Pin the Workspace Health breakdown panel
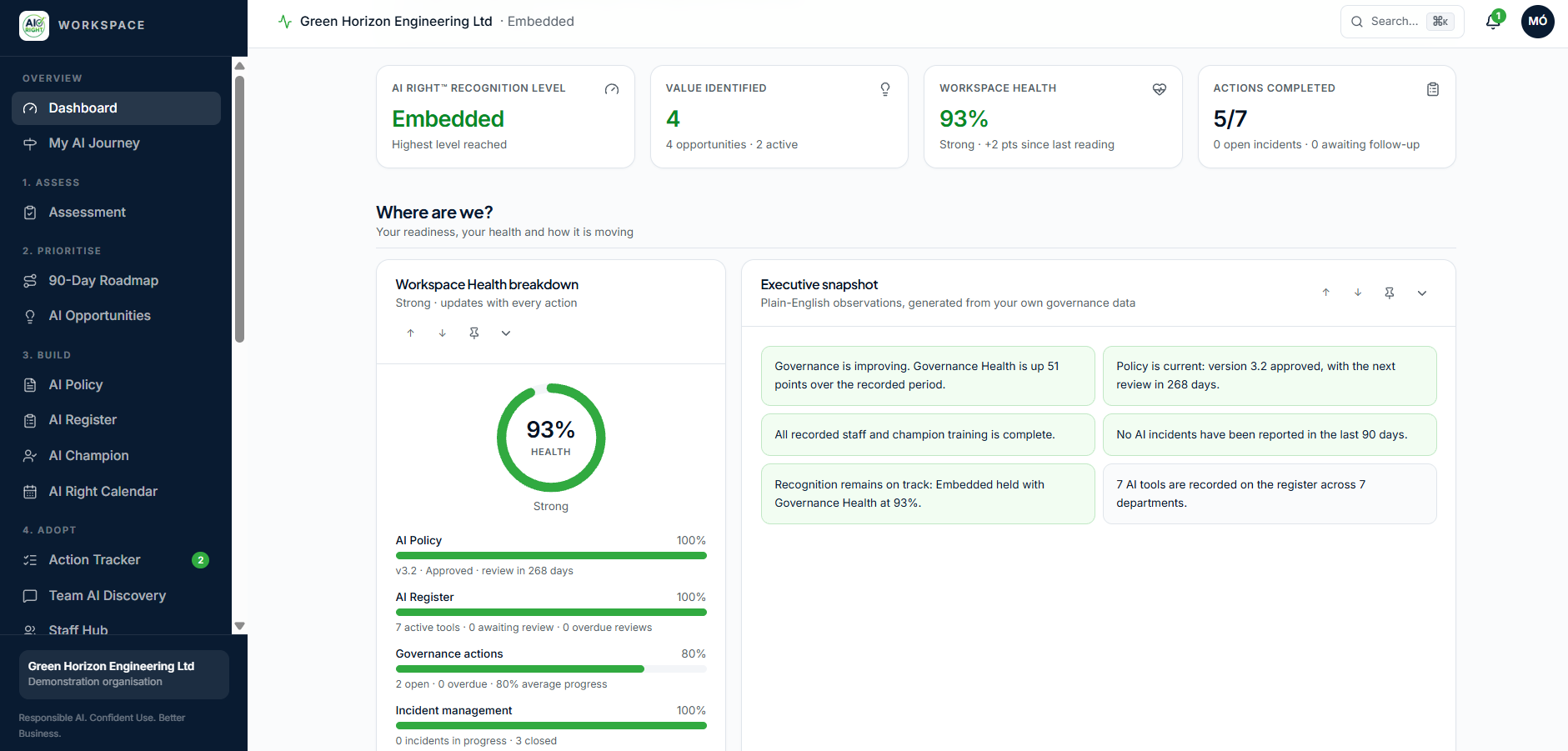1568x751 pixels. pos(473,333)
